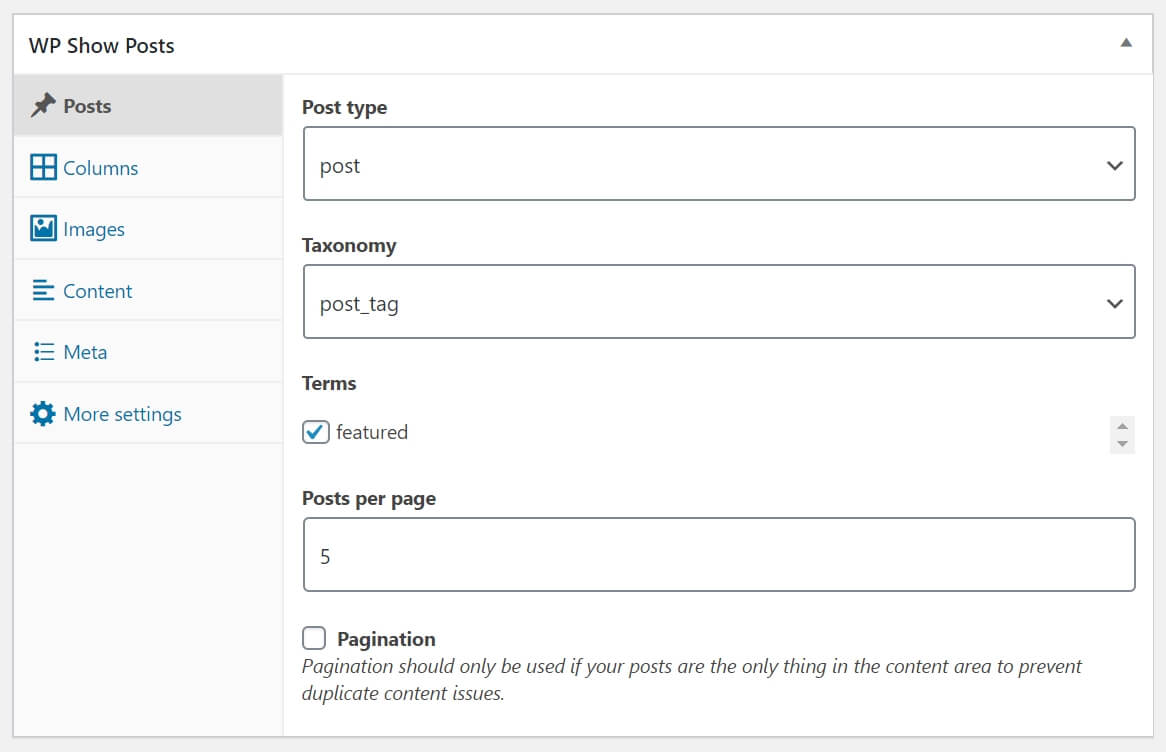Open the More settings section
The height and width of the screenshot is (752, 1166).
click(122, 413)
